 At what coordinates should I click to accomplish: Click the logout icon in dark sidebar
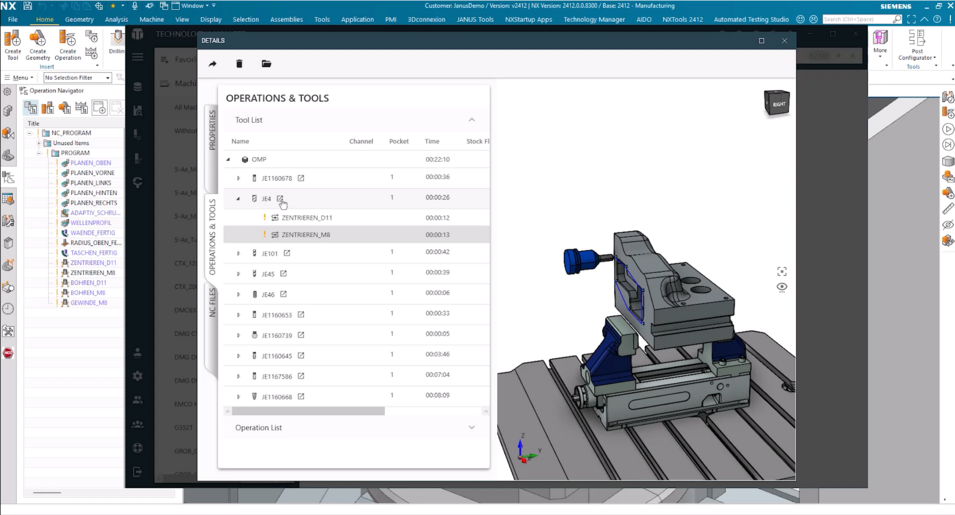click(x=138, y=472)
